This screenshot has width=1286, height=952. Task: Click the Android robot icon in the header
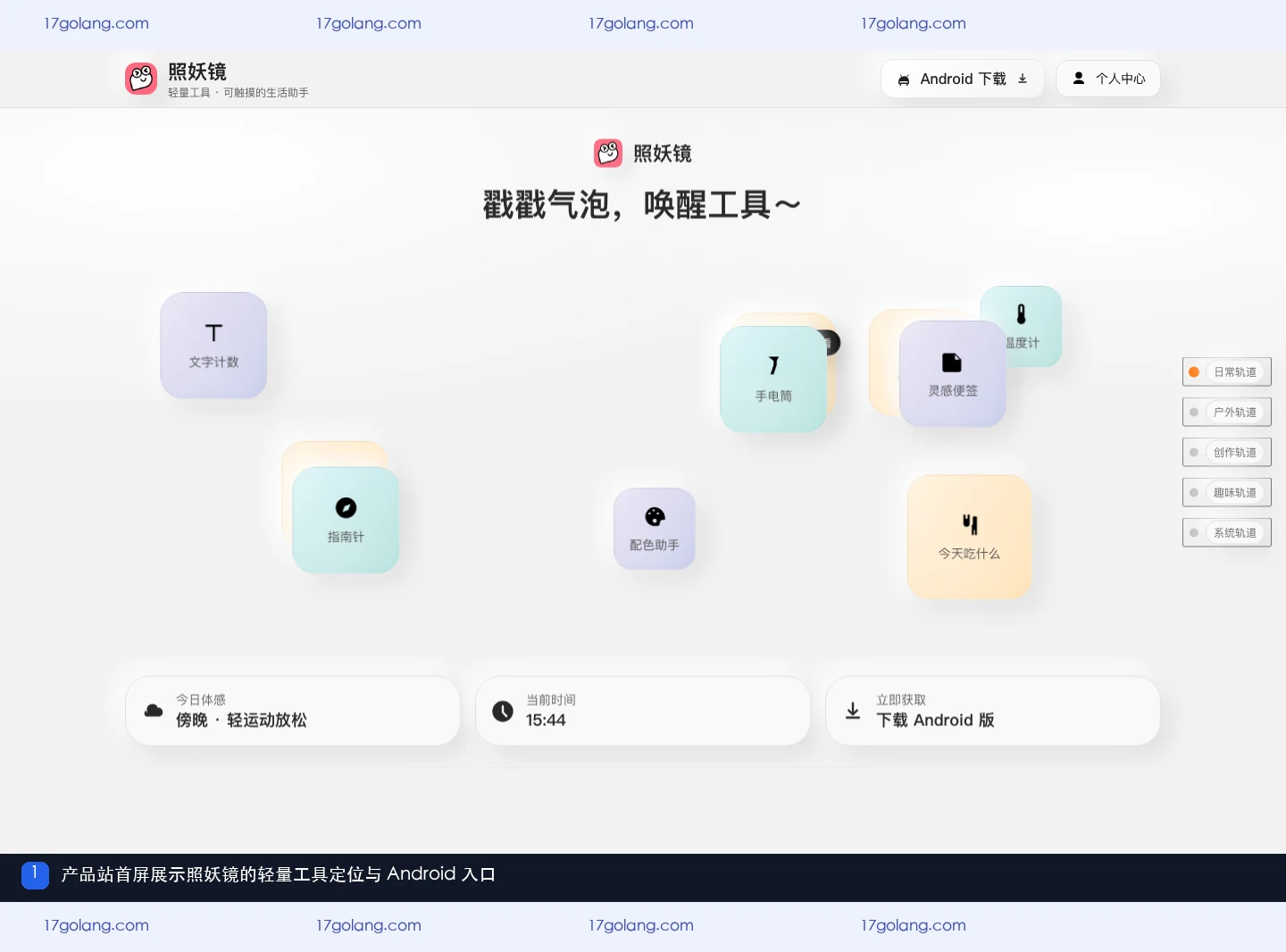[x=904, y=79]
